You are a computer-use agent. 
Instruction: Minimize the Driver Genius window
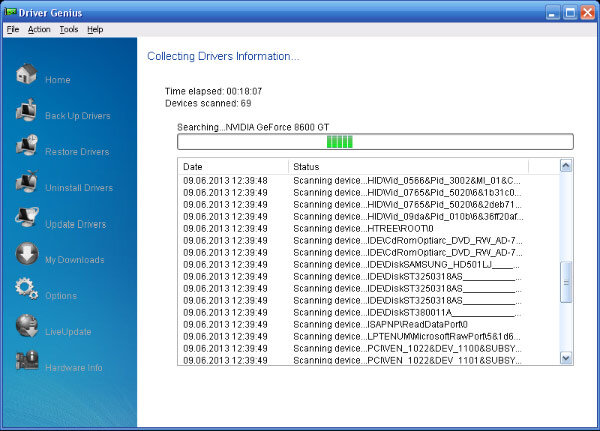click(x=552, y=13)
